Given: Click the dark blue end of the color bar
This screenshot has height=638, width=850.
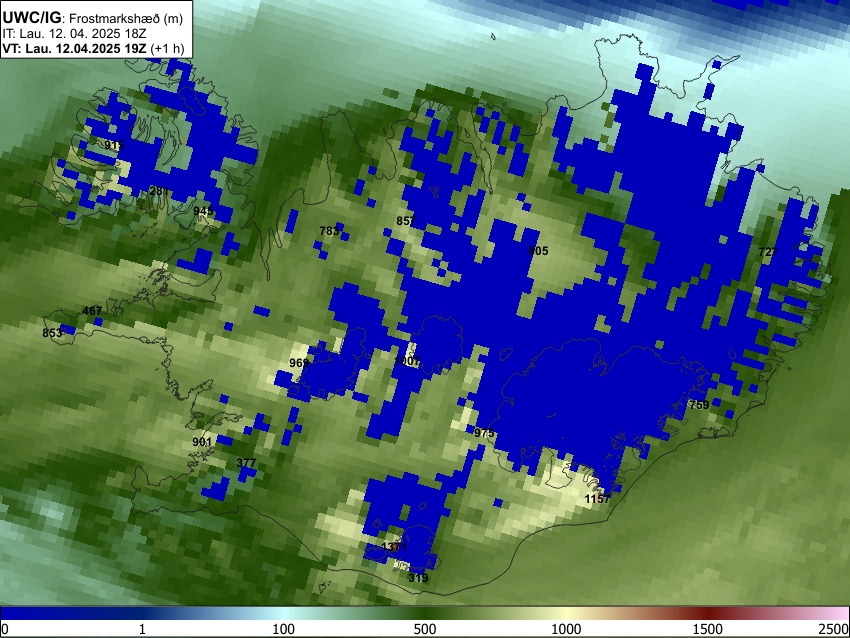Looking at the screenshot, I should pos(33,614).
